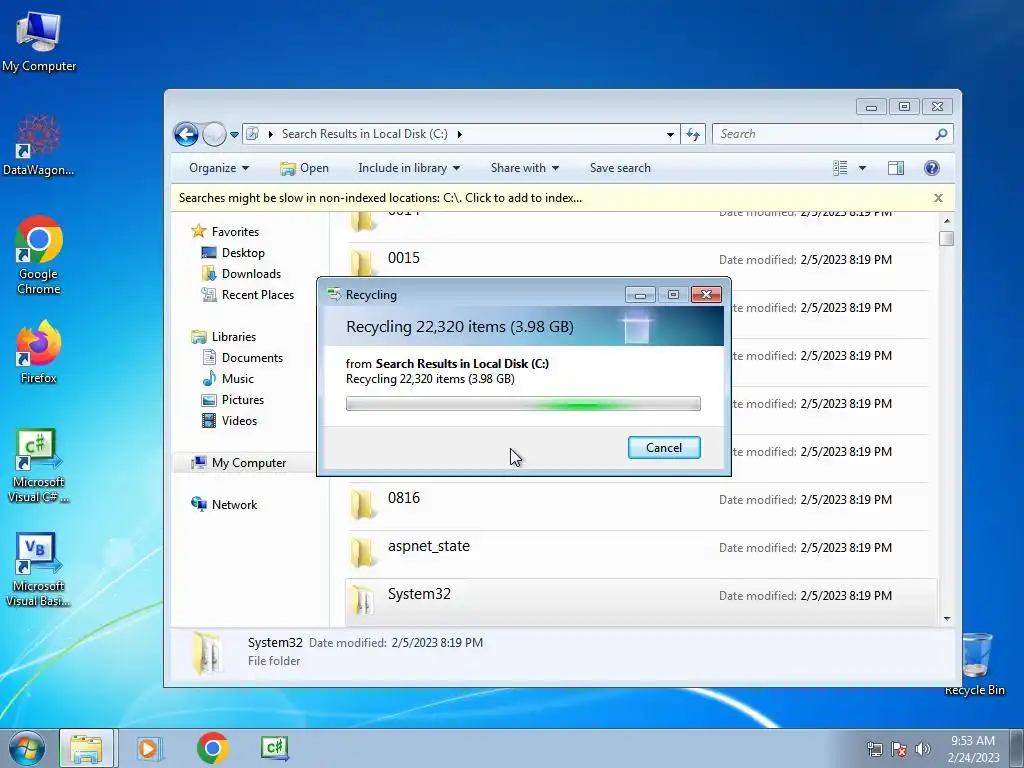Click the Explorer Back arrow button

click(186, 135)
